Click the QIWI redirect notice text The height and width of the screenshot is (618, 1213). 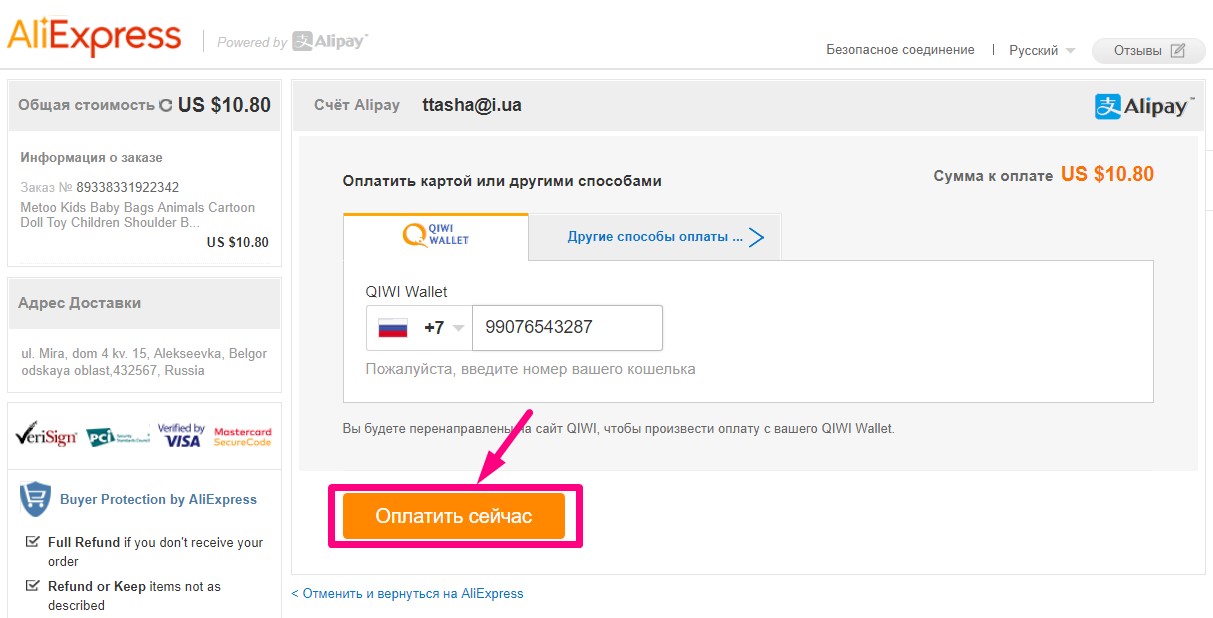[x=618, y=428]
